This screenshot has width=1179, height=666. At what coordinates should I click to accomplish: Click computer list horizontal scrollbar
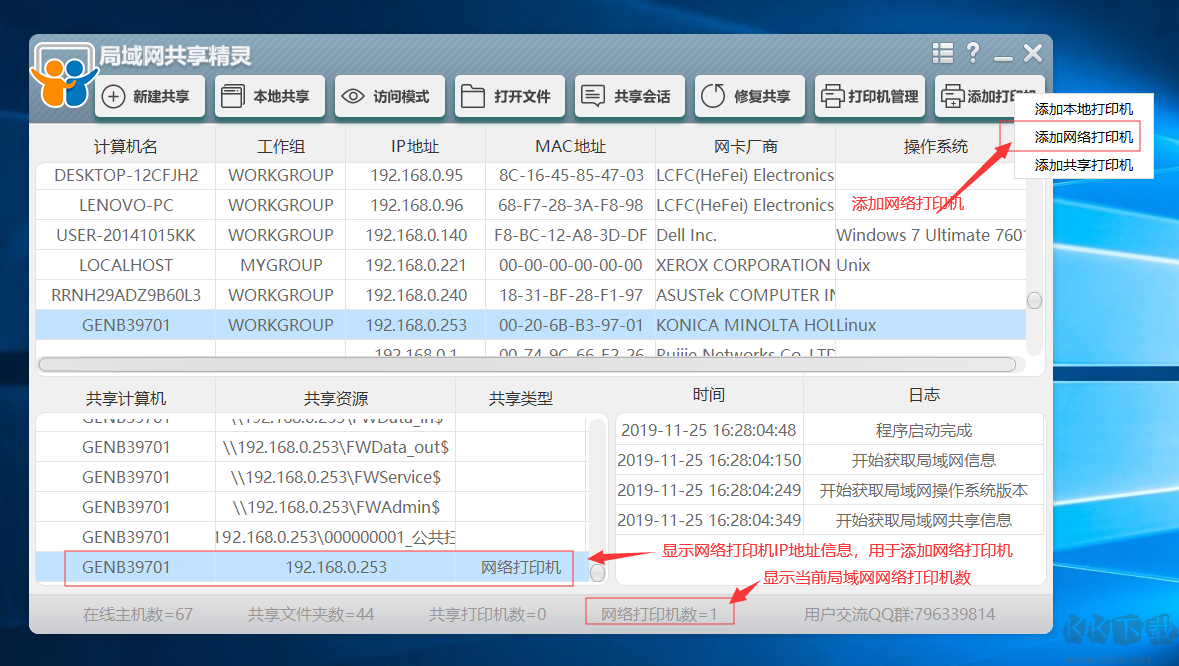pyautogui.click(x=527, y=365)
